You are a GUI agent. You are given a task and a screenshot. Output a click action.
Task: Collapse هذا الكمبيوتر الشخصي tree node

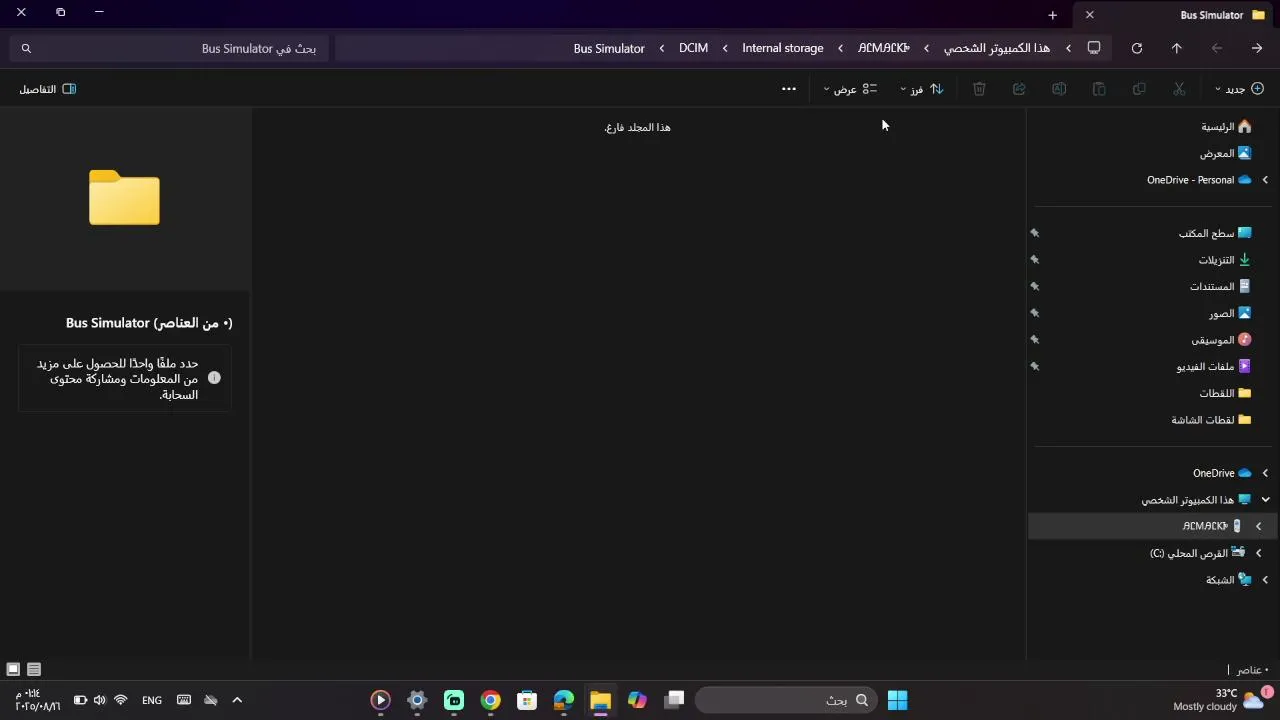[x=1265, y=500]
